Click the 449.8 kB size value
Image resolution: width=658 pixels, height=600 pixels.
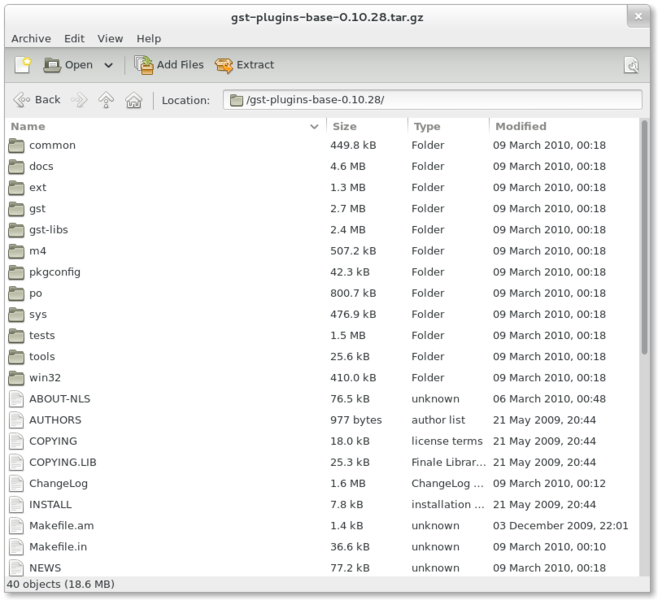[x=353, y=145]
